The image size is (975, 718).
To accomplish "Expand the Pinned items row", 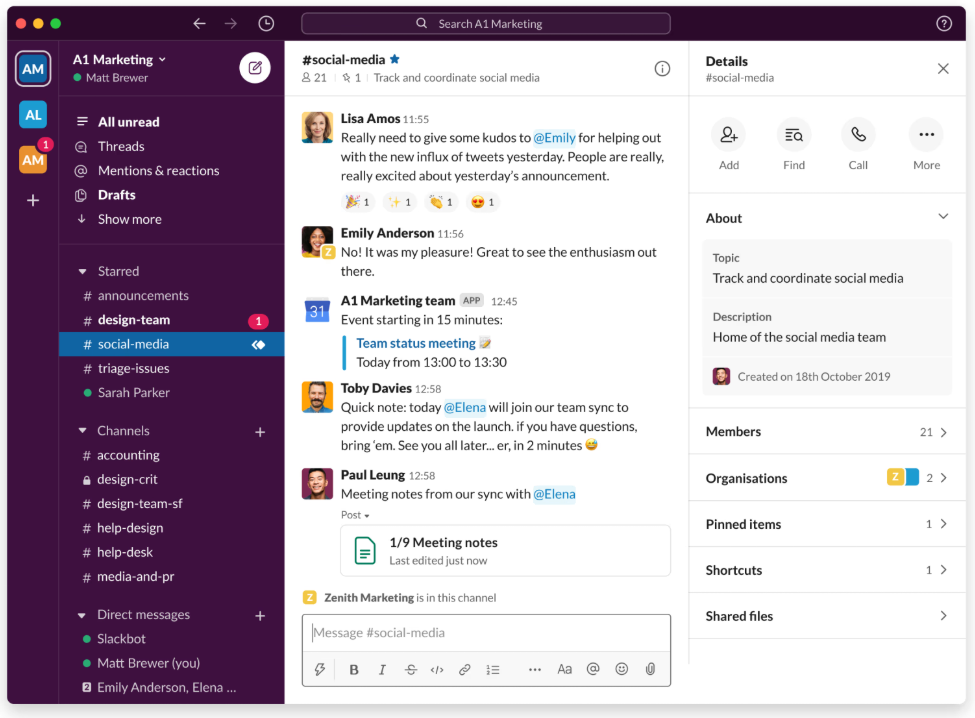I will 827,524.
